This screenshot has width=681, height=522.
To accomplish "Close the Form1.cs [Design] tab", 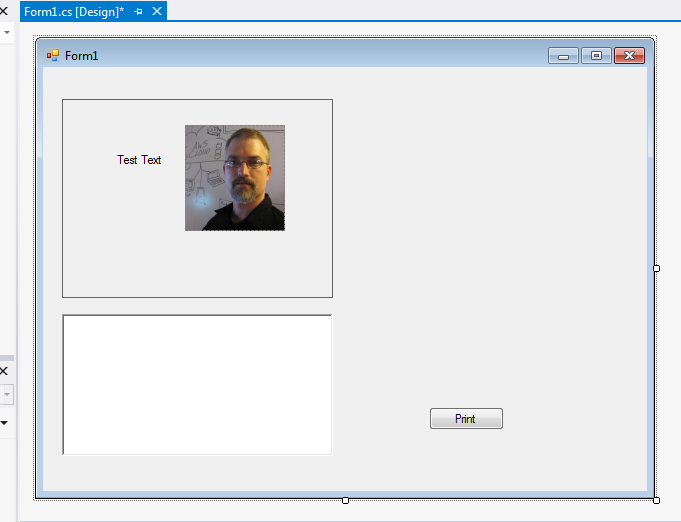I will click(157, 11).
